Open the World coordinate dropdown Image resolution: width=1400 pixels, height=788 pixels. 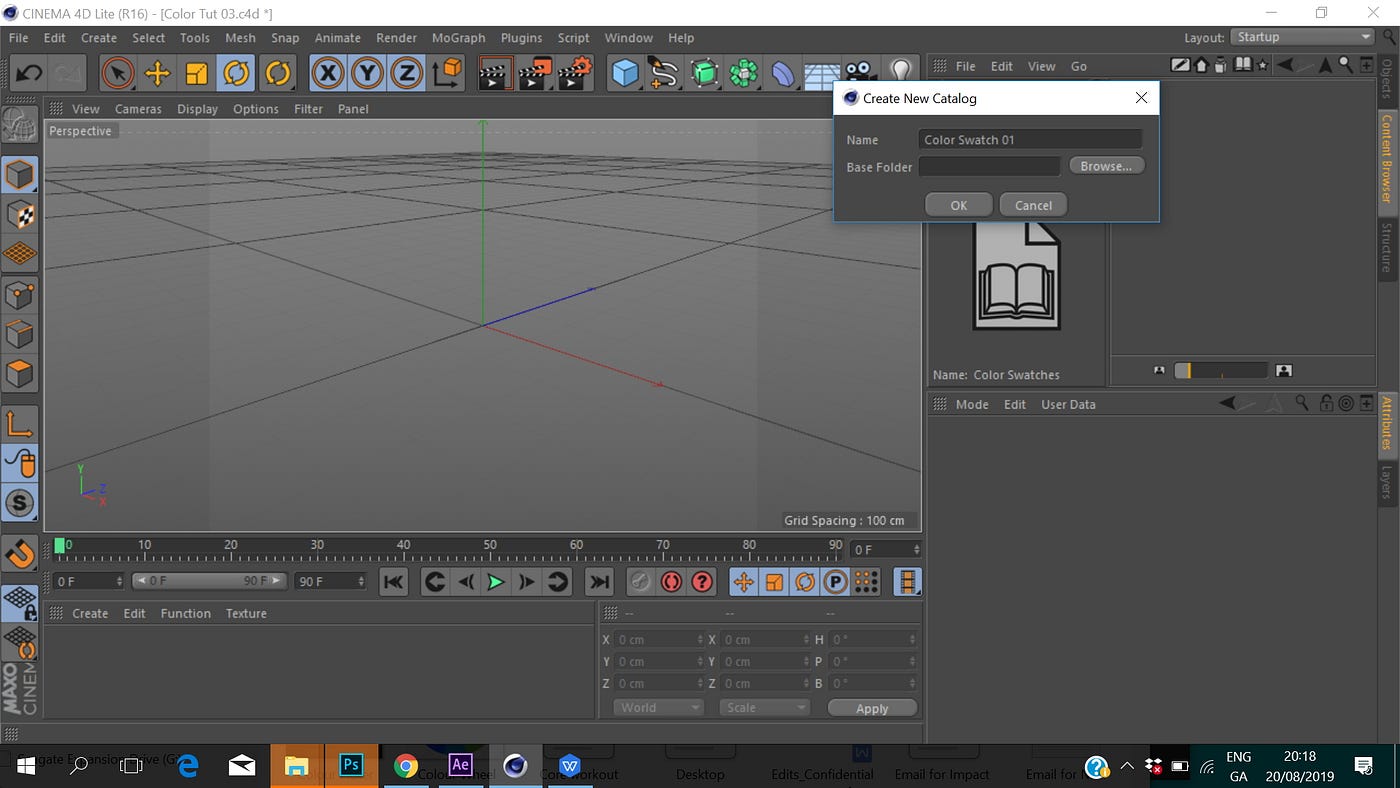point(658,707)
